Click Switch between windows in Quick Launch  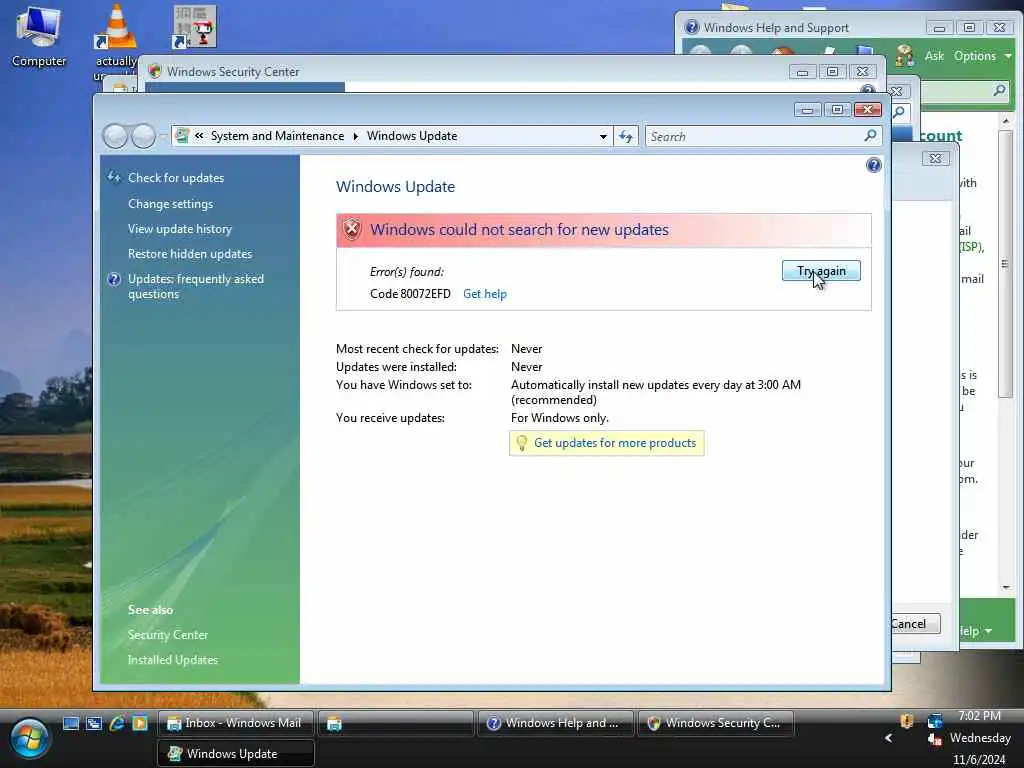(94, 723)
